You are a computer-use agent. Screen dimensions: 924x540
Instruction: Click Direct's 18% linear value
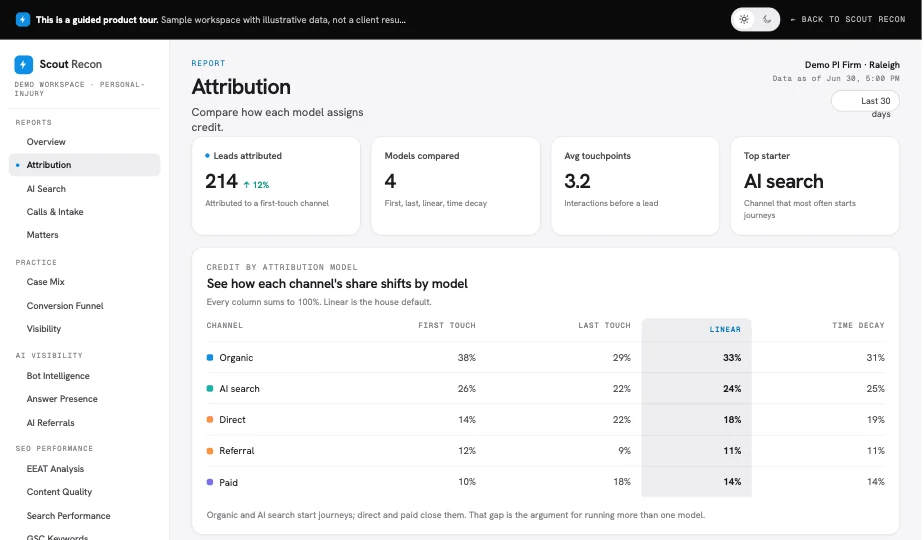point(732,420)
